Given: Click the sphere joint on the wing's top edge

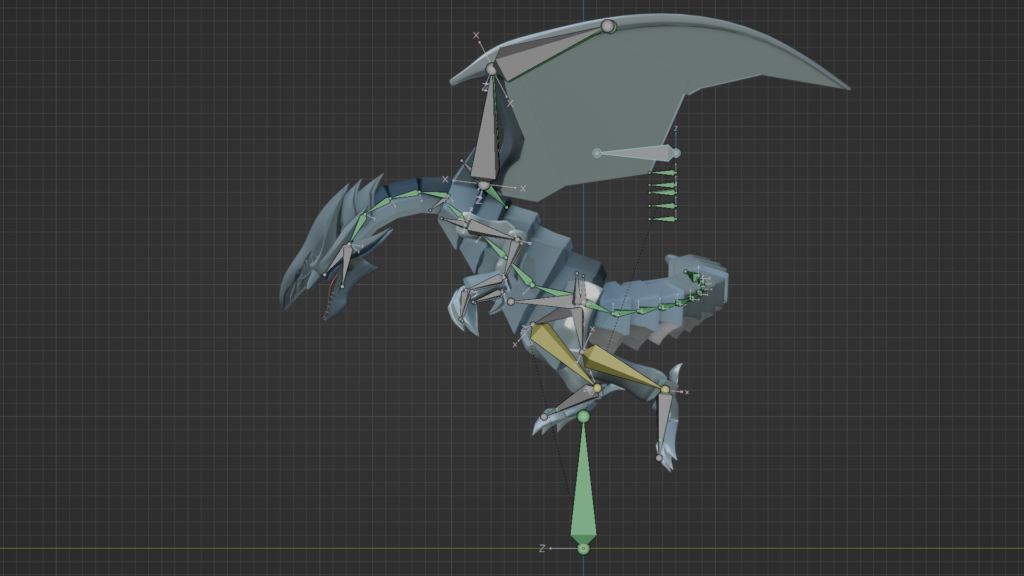Looking at the screenshot, I should coord(608,26).
